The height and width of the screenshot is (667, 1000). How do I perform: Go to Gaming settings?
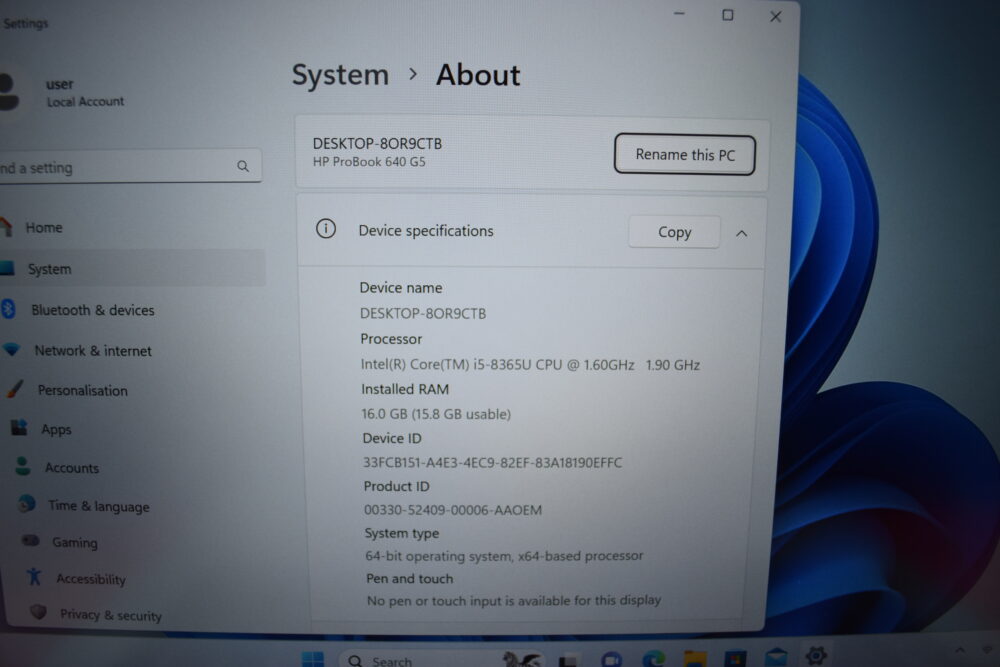(75, 543)
